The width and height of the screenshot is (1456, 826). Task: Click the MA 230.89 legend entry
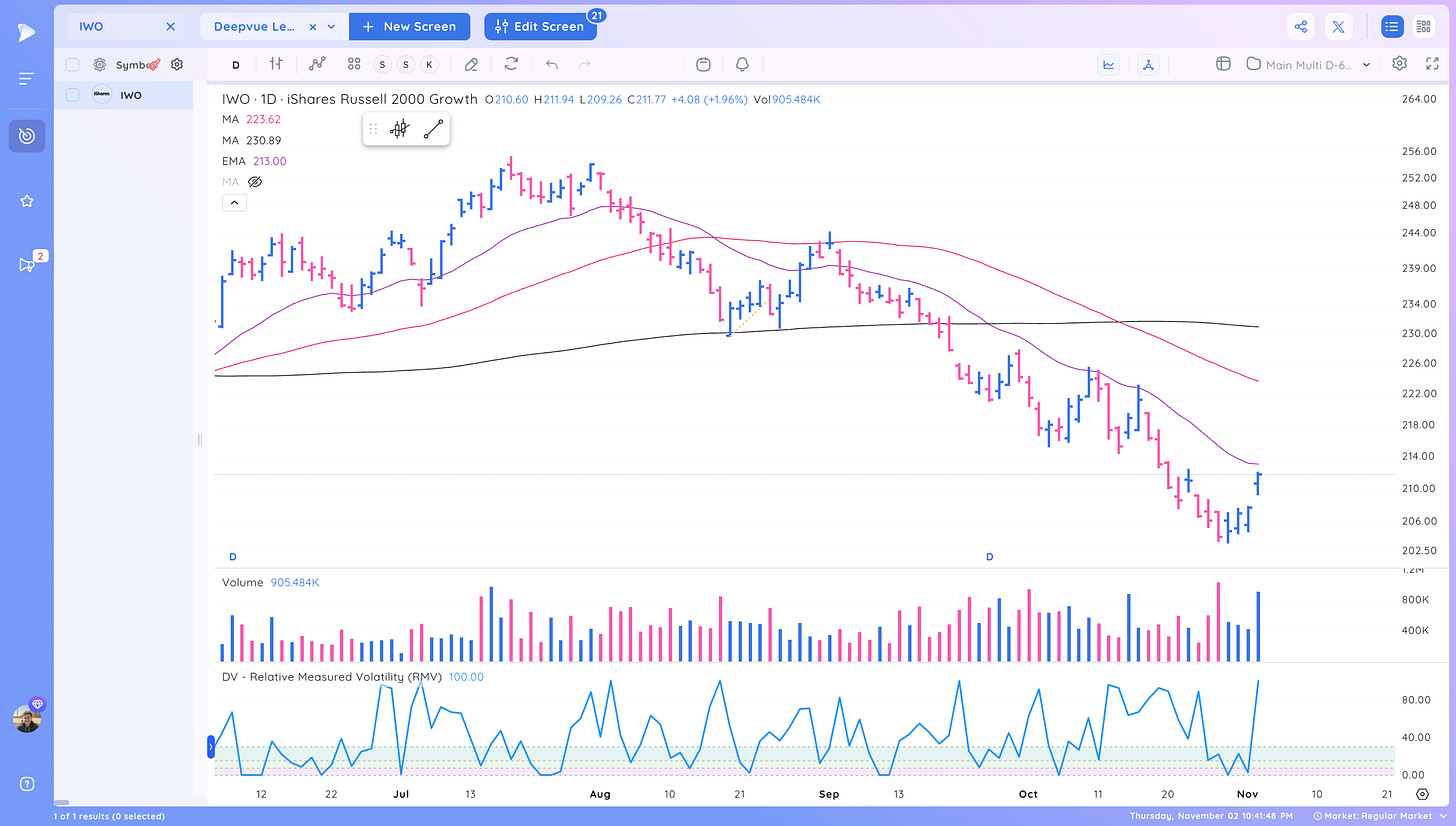(251, 140)
